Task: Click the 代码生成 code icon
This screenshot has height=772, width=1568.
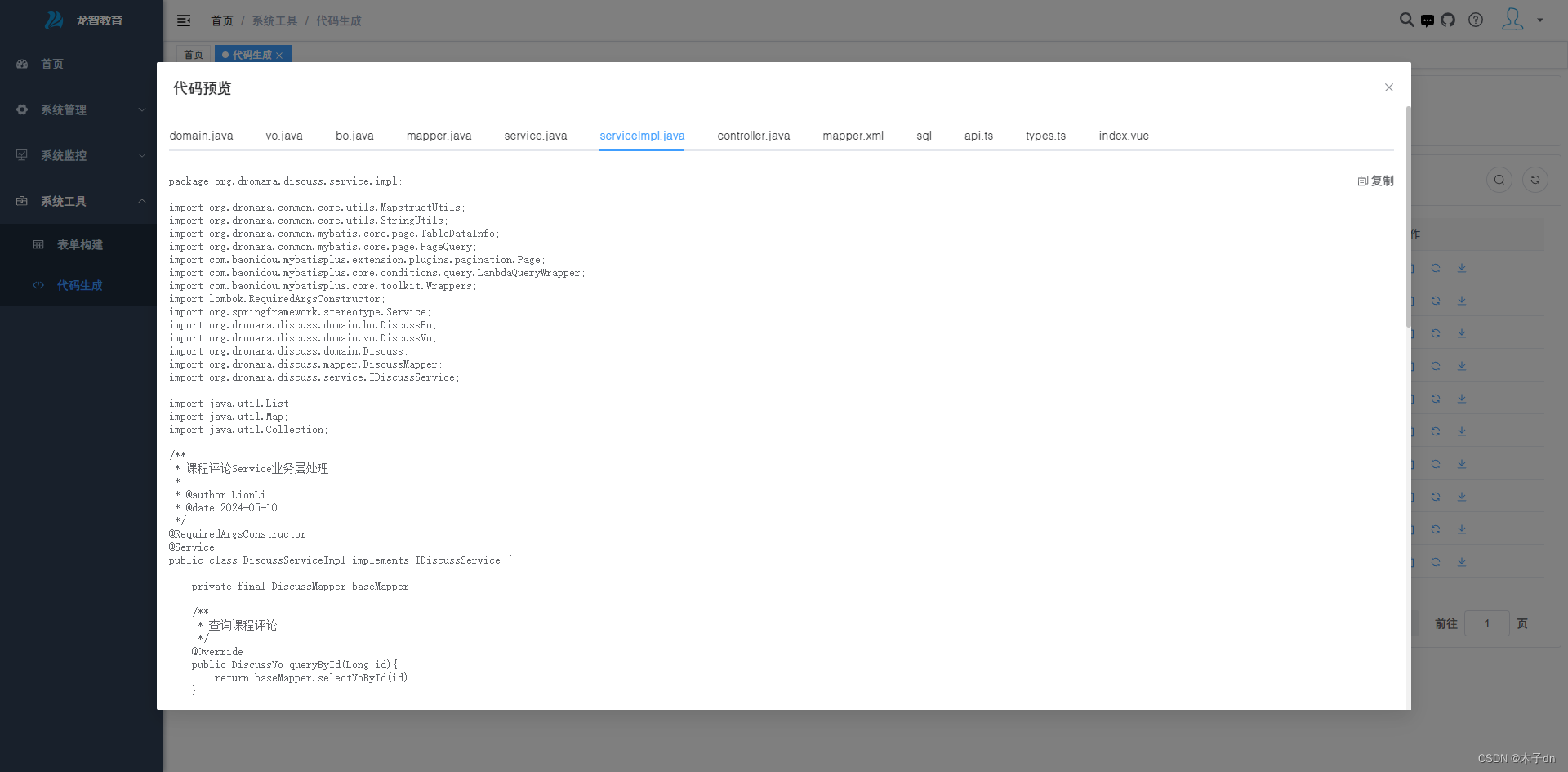Action: (38, 285)
